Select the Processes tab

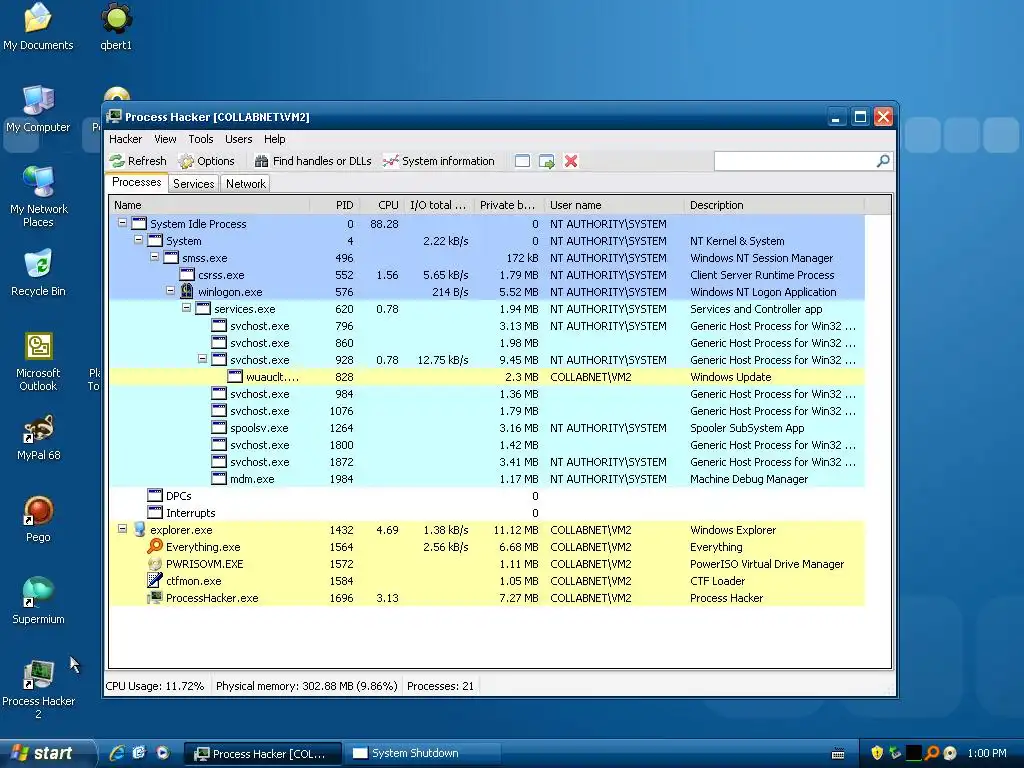click(136, 182)
